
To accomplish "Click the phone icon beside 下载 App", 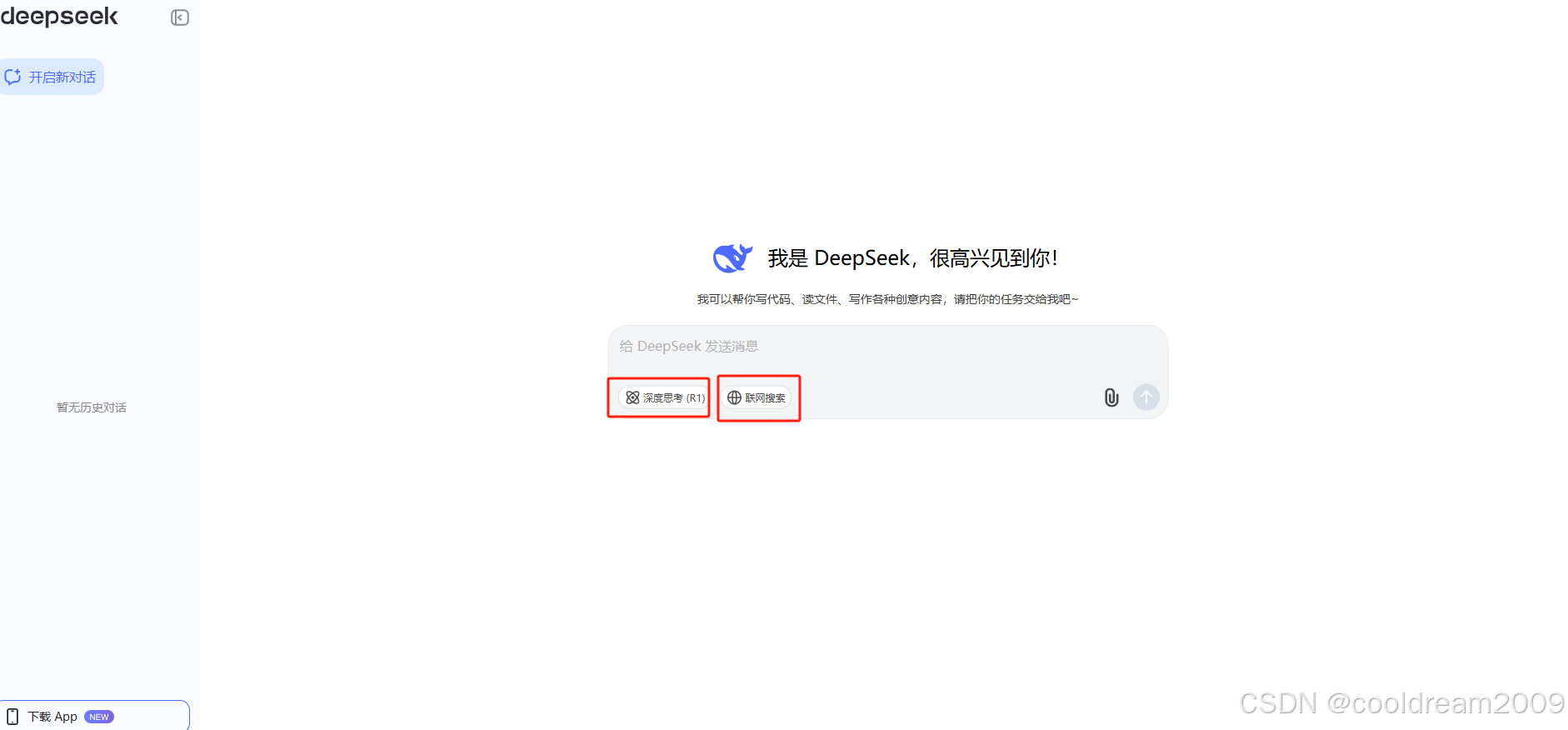I will [x=12, y=717].
